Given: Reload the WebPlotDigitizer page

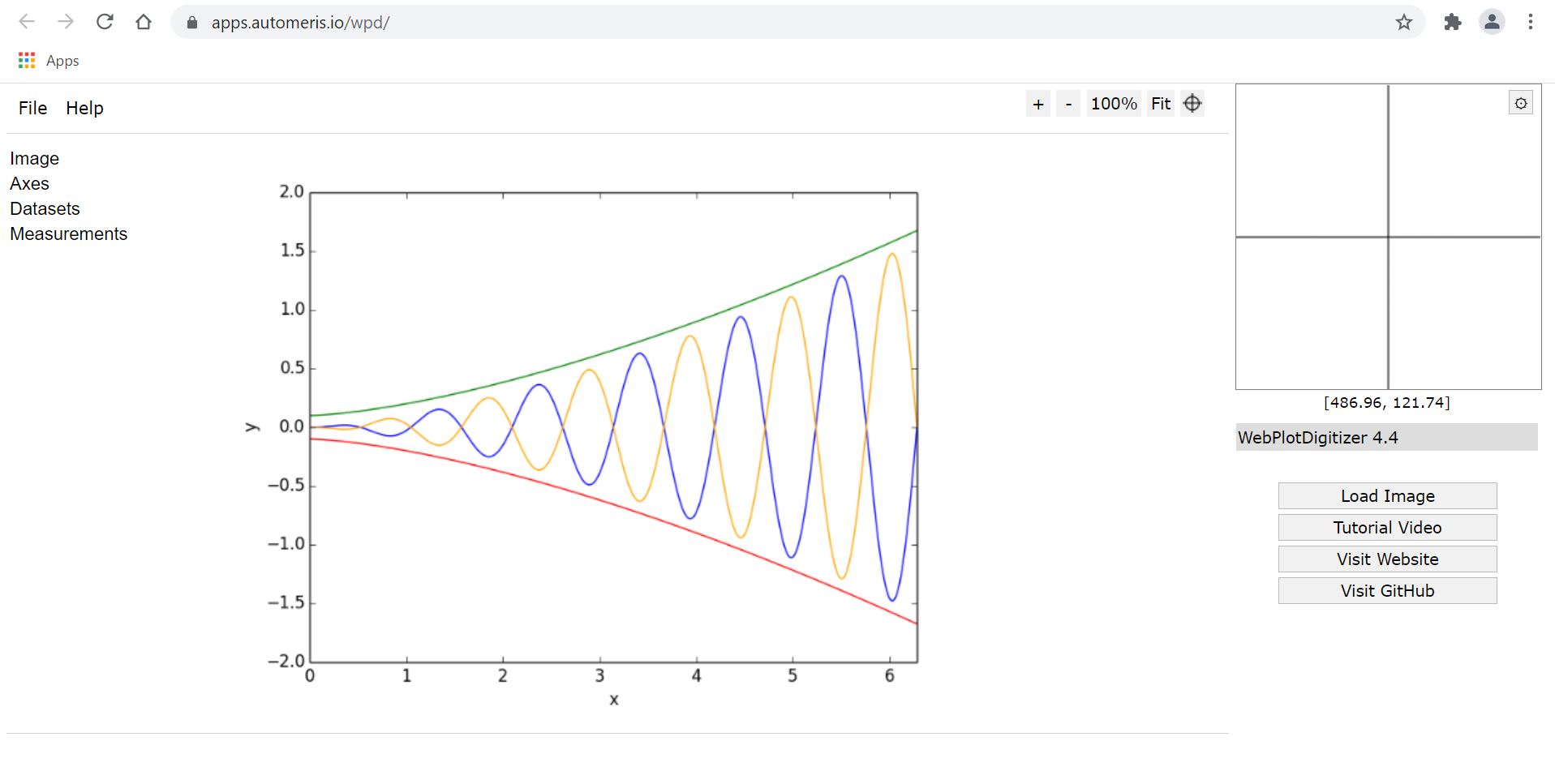Looking at the screenshot, I should click(x=105, y=22).
